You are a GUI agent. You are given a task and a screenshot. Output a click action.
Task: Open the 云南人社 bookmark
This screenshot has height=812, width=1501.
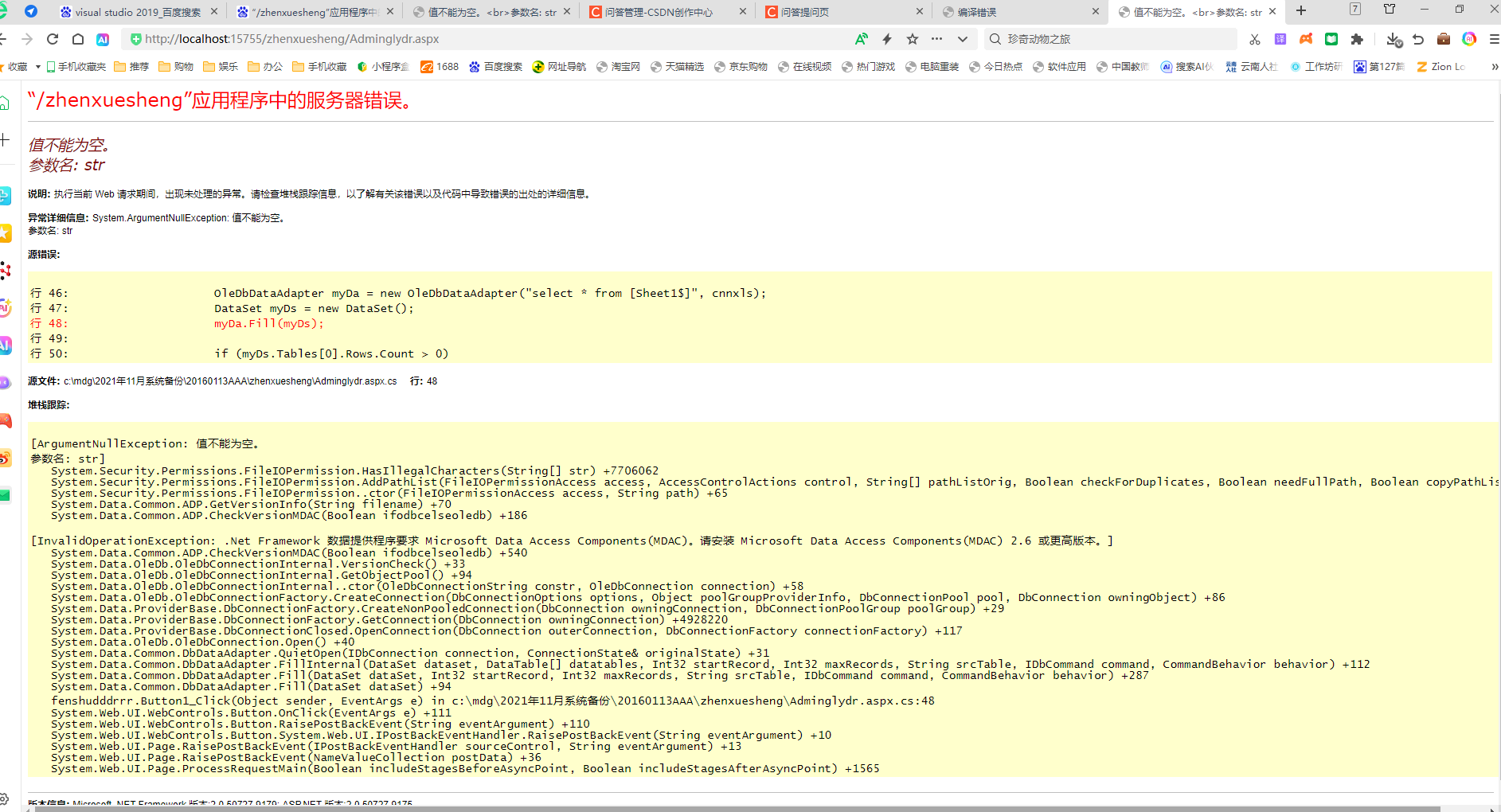pos(1251,67)
